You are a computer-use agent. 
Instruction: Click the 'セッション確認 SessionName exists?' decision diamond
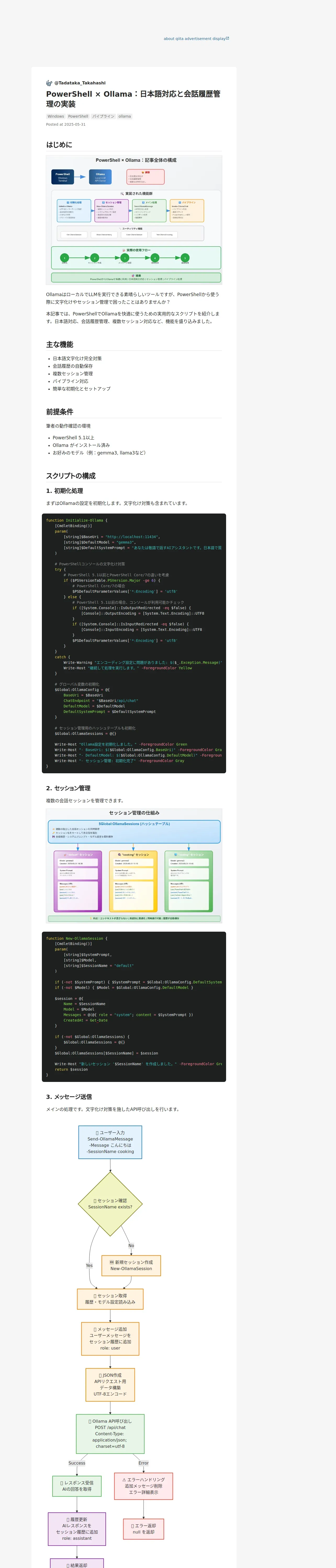[x=110, y=1203]
